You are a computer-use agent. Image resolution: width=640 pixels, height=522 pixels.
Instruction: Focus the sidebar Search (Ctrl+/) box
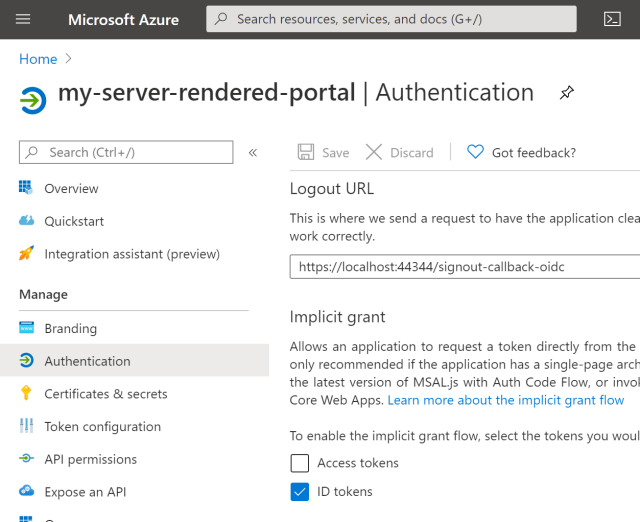click(126, 152)
